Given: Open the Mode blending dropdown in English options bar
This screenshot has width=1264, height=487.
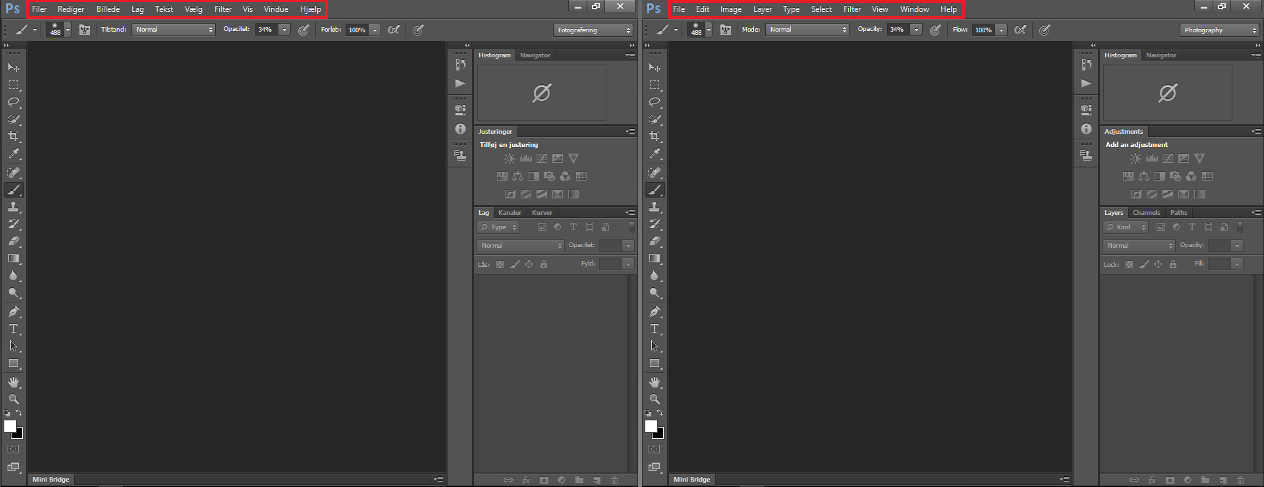Looking at the screenshot, I should click(808, 30).
